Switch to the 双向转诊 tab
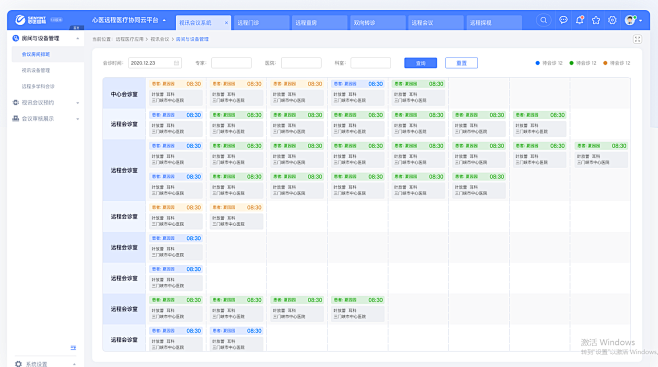Viewport: 658px width, 367px height. pyautogui.click(x=378, y=23)
